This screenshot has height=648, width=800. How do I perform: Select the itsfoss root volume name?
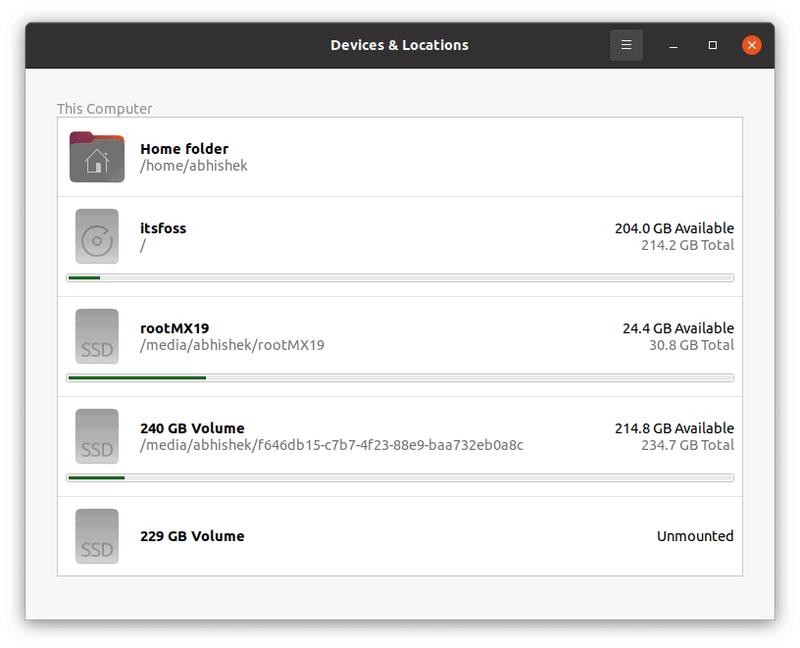[x=163, y=228]
